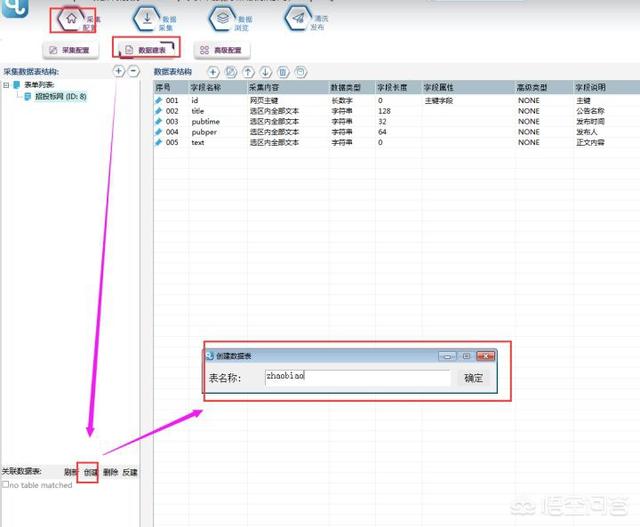Move field down with the down-arrow icon
The height and width of the screenshot is (527, 640).
tap(266, 72)
